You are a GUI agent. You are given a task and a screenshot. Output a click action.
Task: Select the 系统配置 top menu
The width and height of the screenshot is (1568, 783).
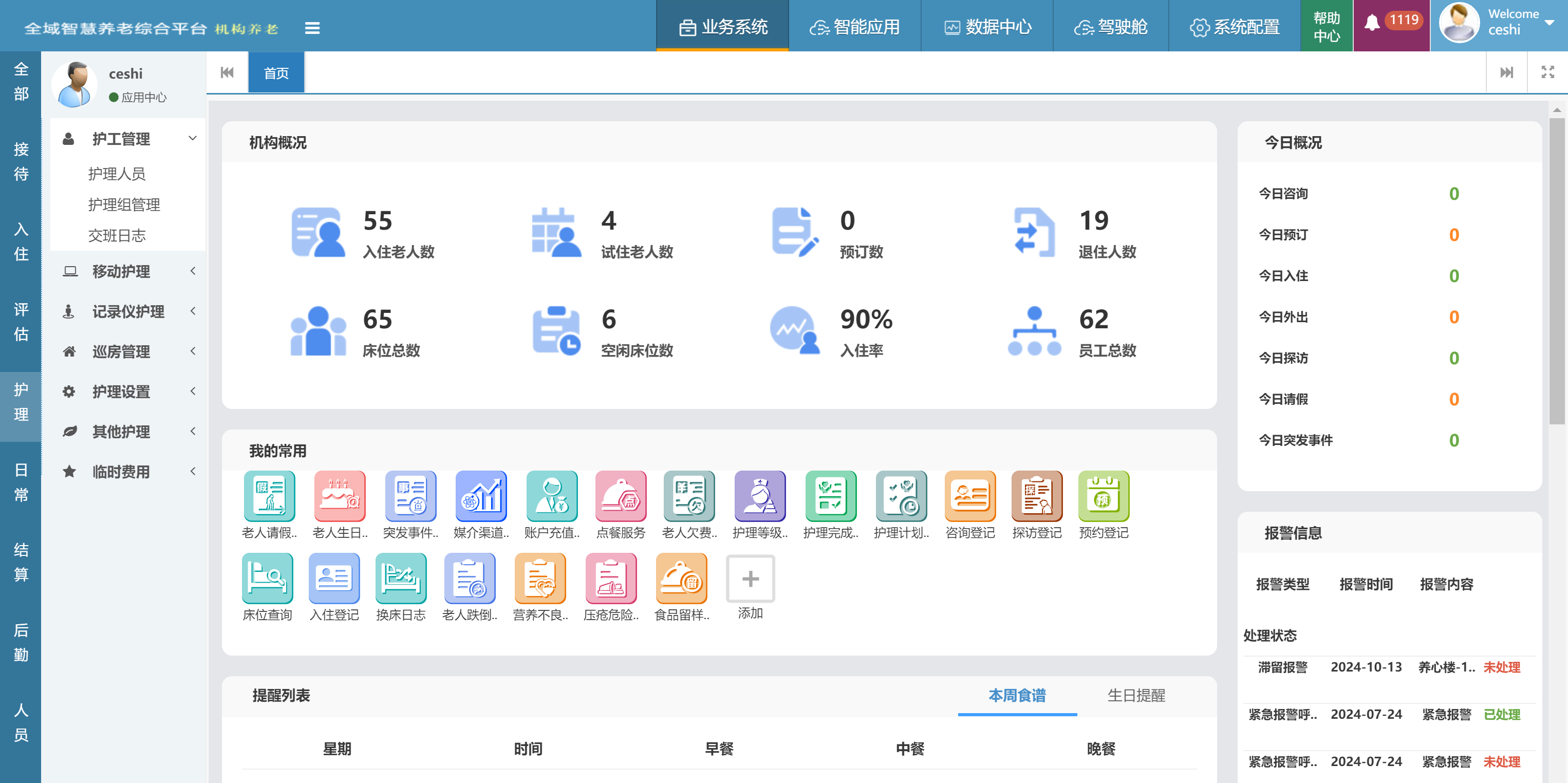pos(1235,26)
